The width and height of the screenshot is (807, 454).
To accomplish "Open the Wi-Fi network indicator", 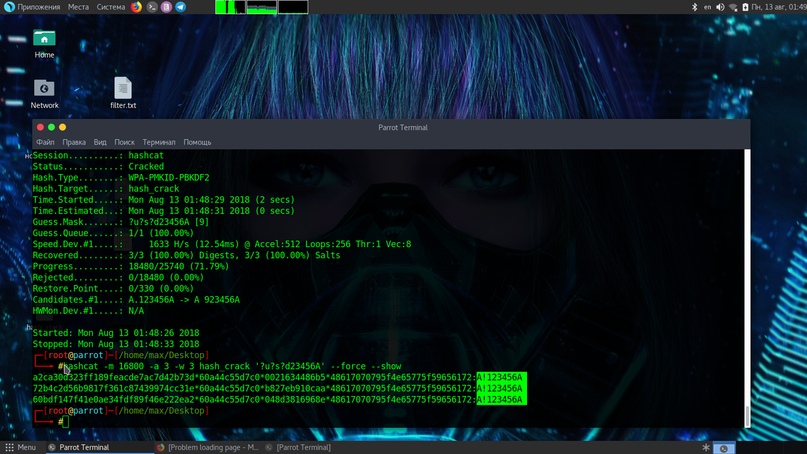I will point(734,7).
